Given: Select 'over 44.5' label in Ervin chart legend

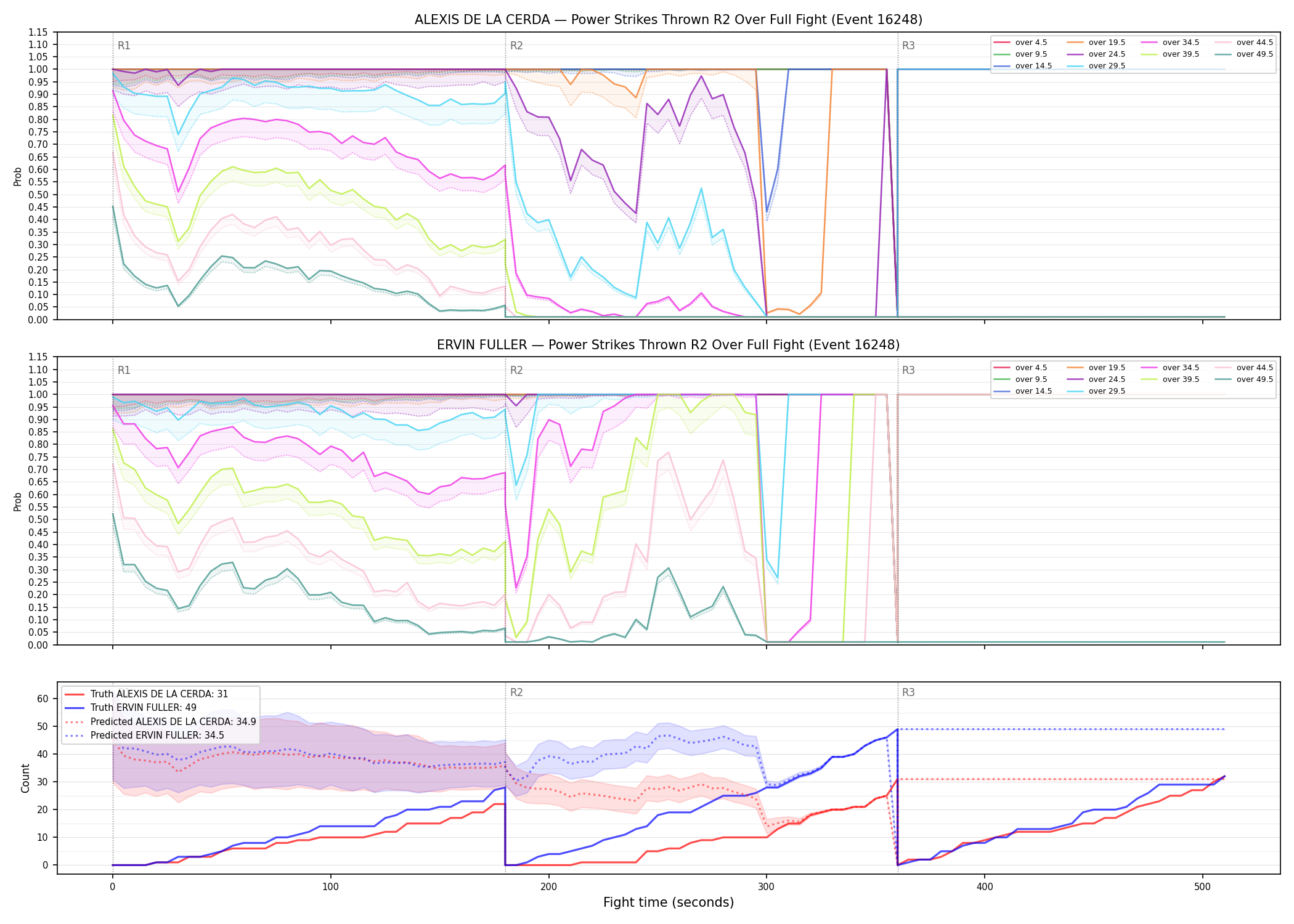Looking at the screenshot, I should (x=1255, y=368).
